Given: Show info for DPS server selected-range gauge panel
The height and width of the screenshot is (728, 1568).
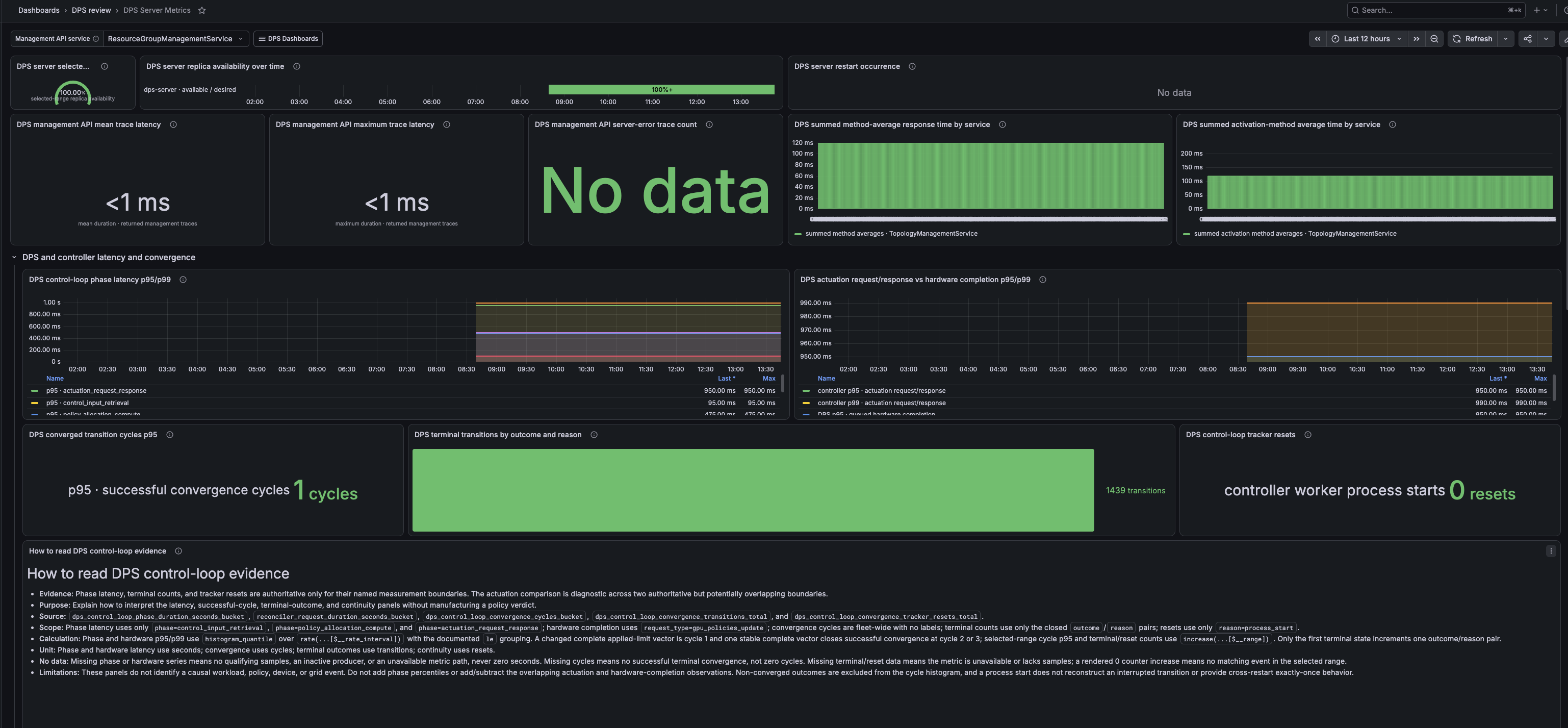Looking at the screenshot, I should tap(104, 66).
